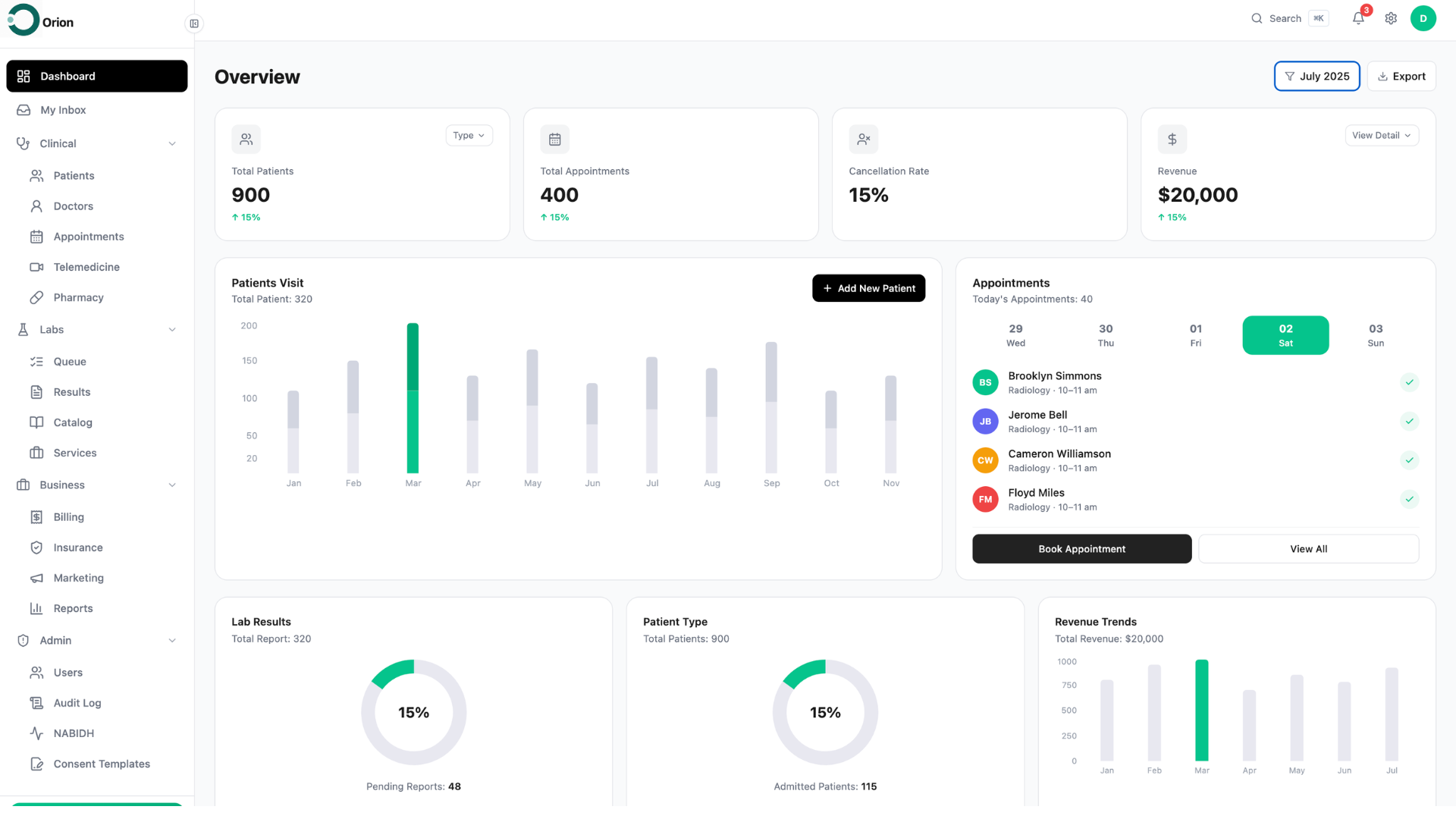Click Jerome Bell JB avatar

coord(985,422)
